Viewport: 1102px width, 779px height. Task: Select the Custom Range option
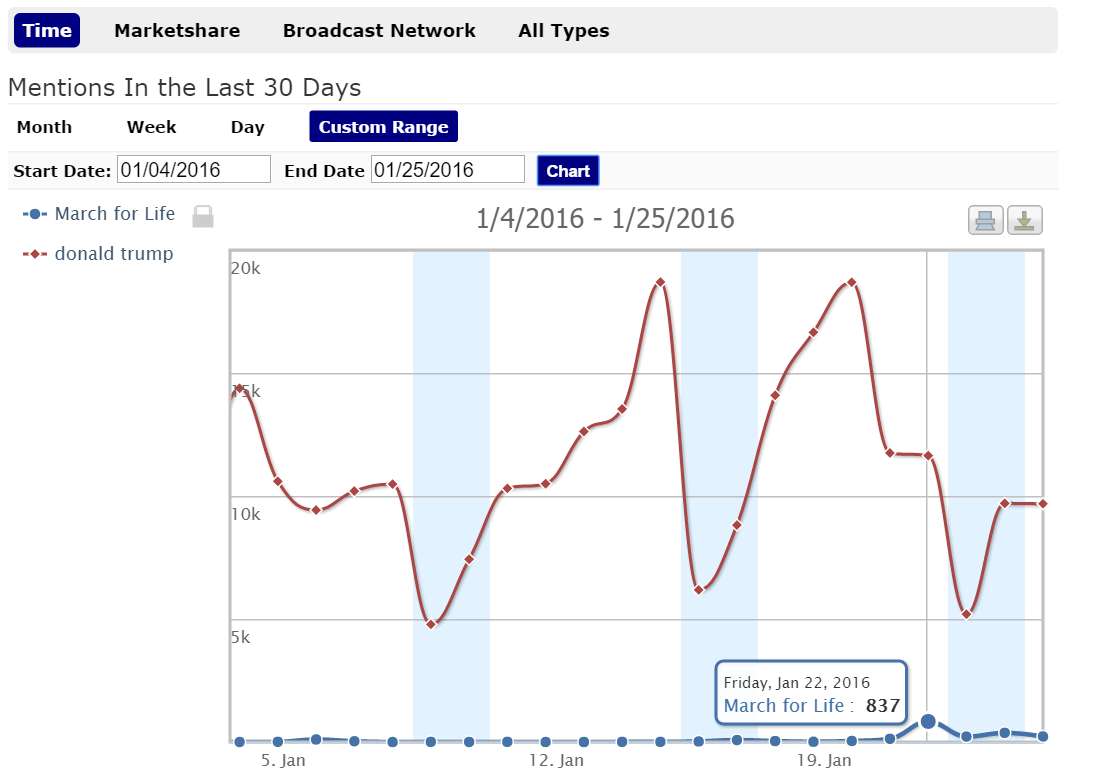(x=383, y=127)
